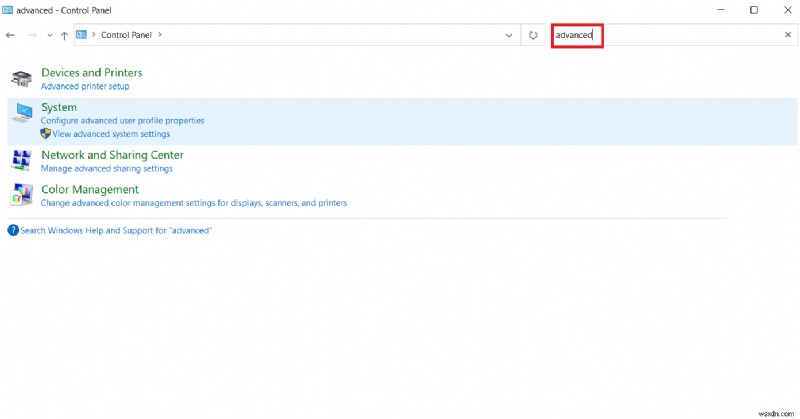Open the Devices and Printers icon
This screenshot has height=419, width=800.
(x=21, y=79)
